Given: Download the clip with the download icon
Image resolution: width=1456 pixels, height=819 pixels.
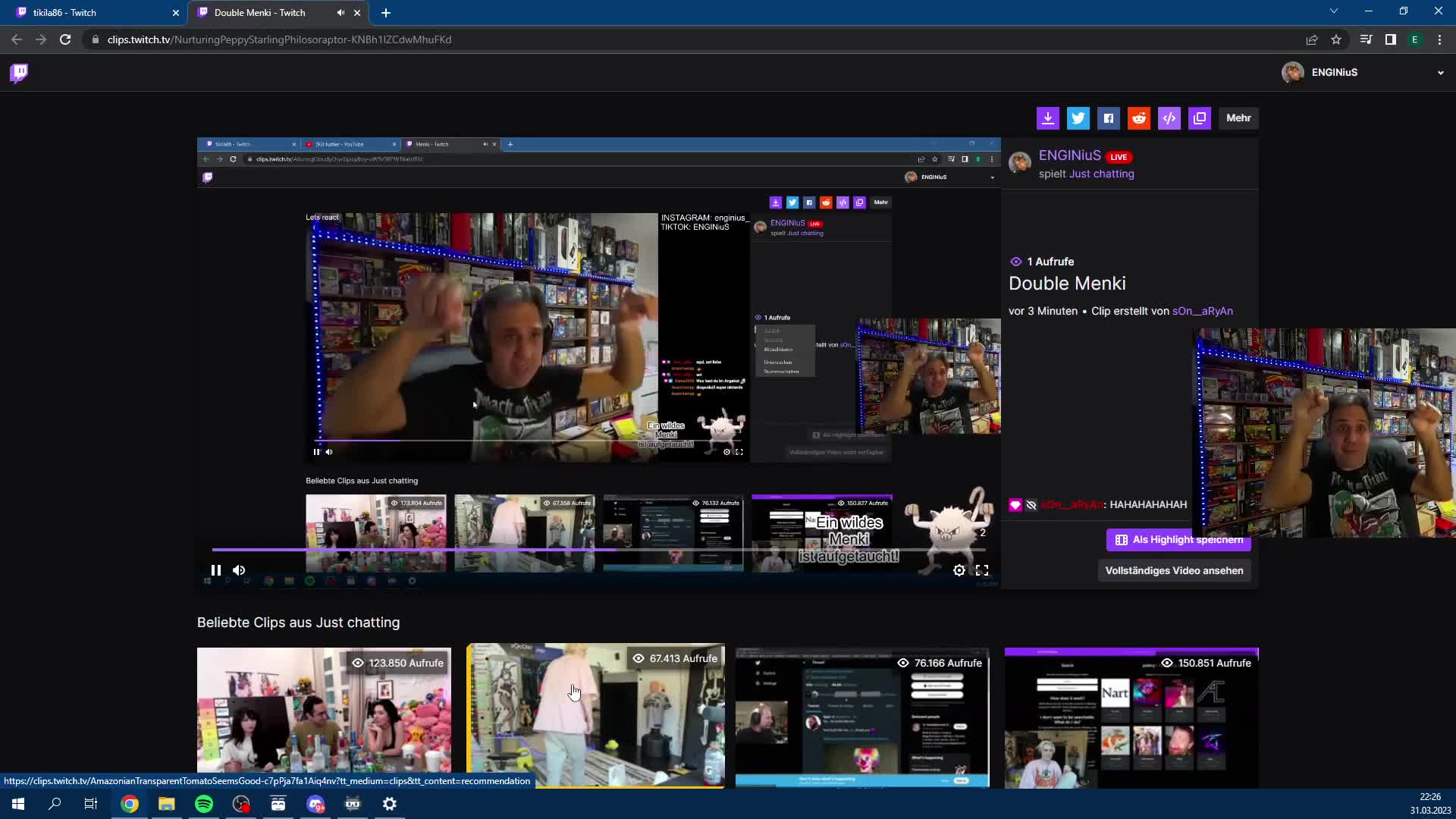Looking at the screenshot, I should [1048, 118].
